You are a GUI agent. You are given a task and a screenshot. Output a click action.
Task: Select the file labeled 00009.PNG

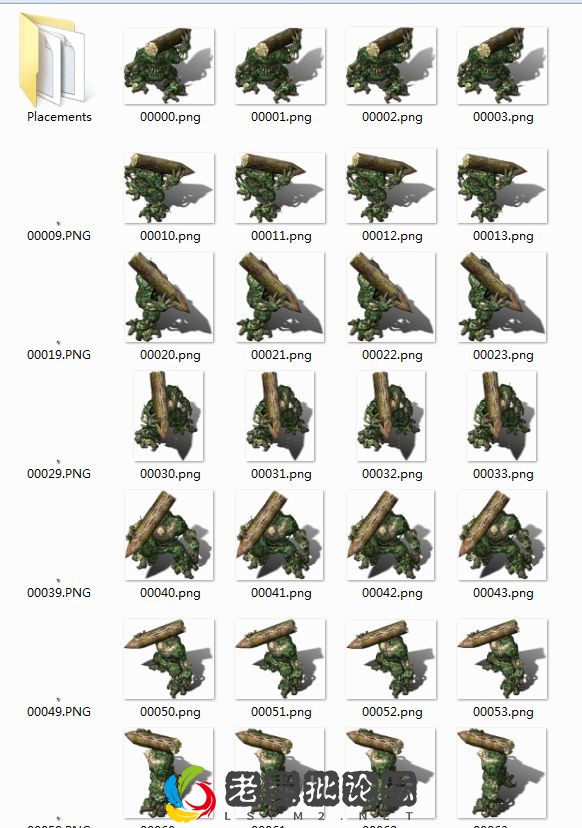click(x=59, y=236)
